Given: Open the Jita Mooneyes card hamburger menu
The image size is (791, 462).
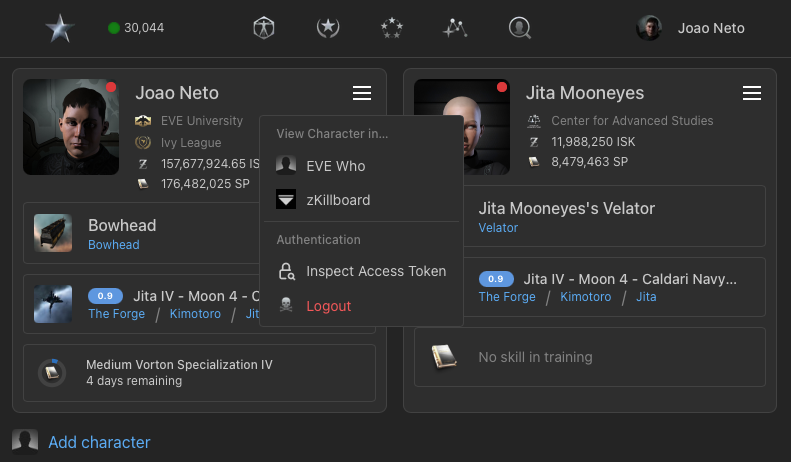Looking at the screenshot, I should tap(752, 93).
